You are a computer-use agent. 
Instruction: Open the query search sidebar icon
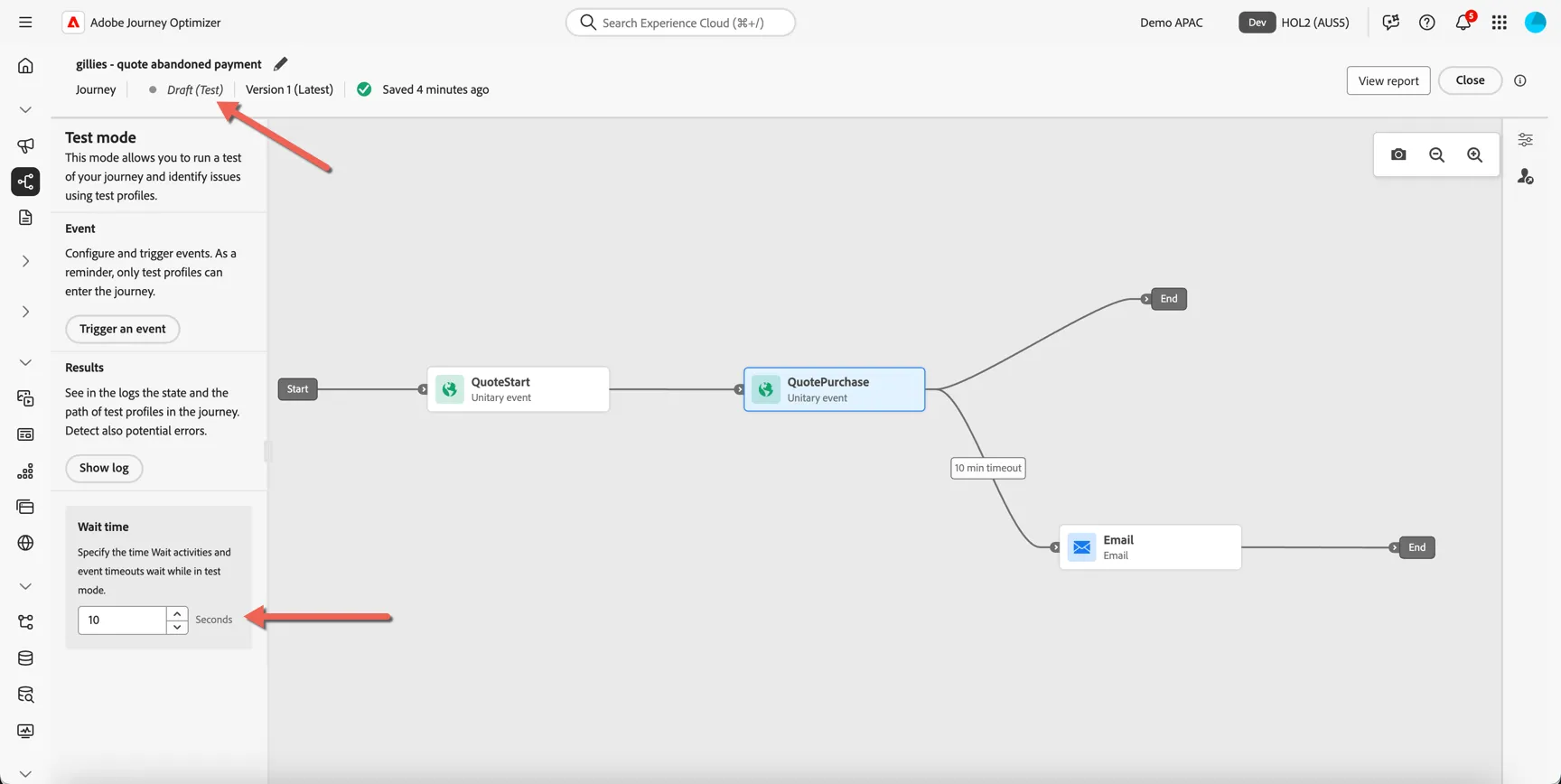point(25,695)
